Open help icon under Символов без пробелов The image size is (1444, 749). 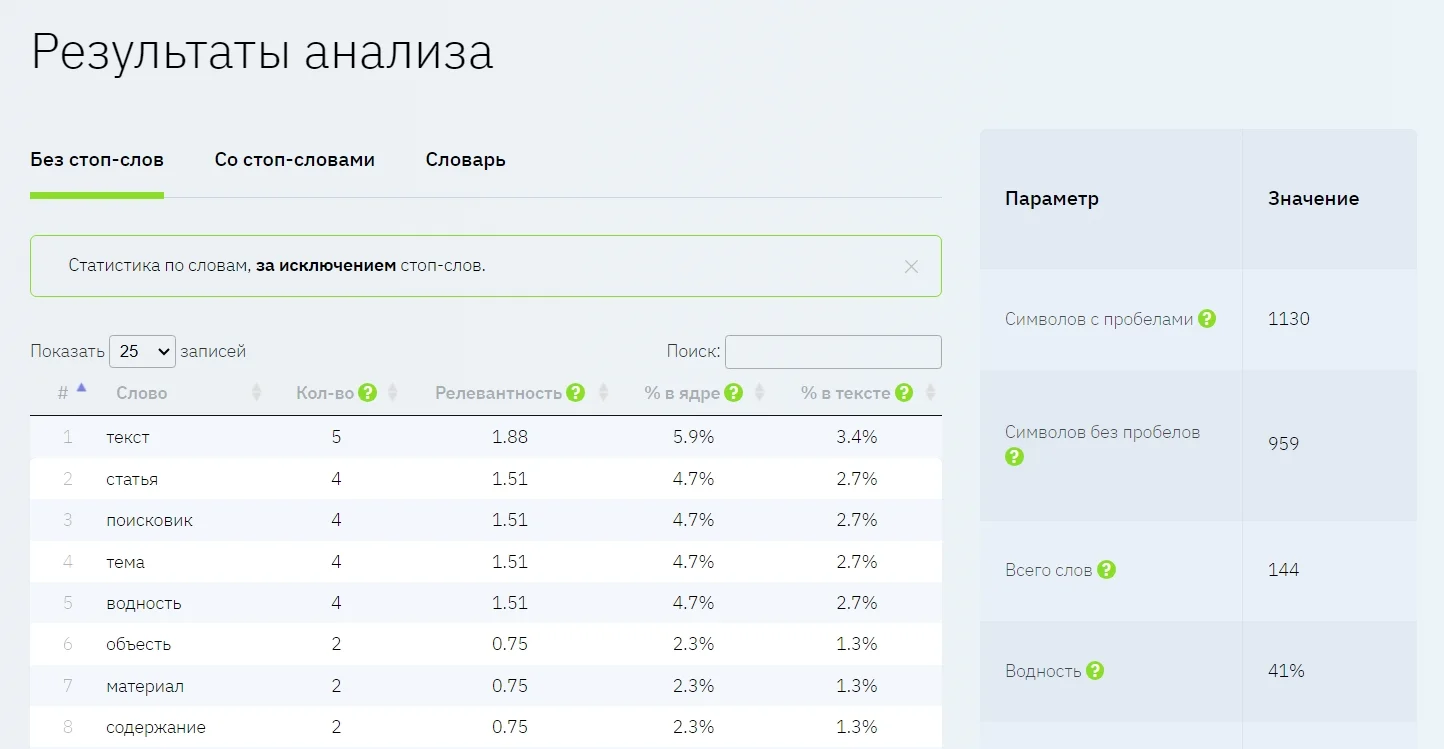pyautogui.click(x=1014, y=457)
